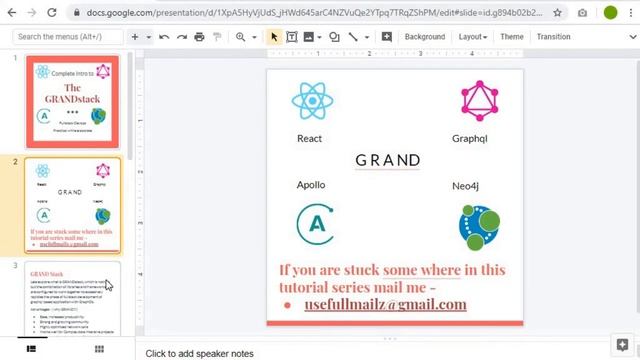Open the browser three-dot menu
Viewport: 640px width, 360px height.
tap(631, 13)
